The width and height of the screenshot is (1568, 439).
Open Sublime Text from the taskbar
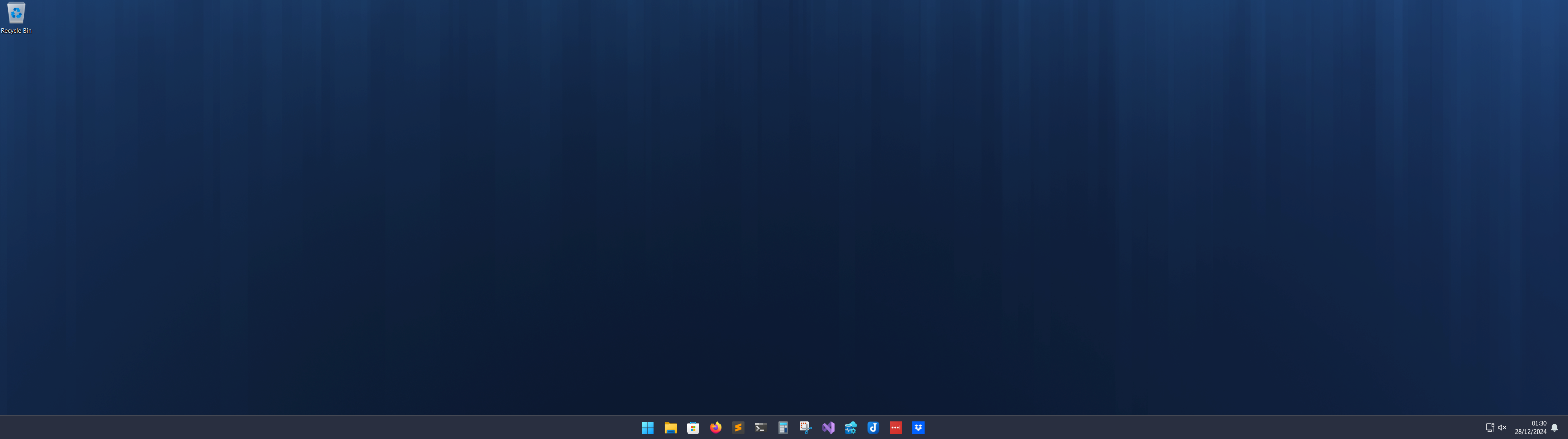[738, 428]
